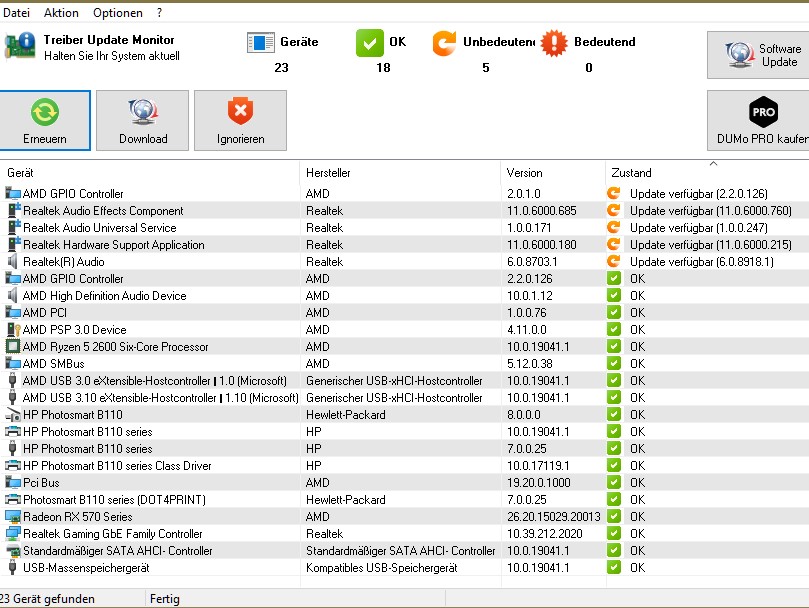Click icon of Standardmäßiger SATA AHCI- Controller
Image resolution: width=809 pixels, height=608 pixels.
[x=13, y=551]
